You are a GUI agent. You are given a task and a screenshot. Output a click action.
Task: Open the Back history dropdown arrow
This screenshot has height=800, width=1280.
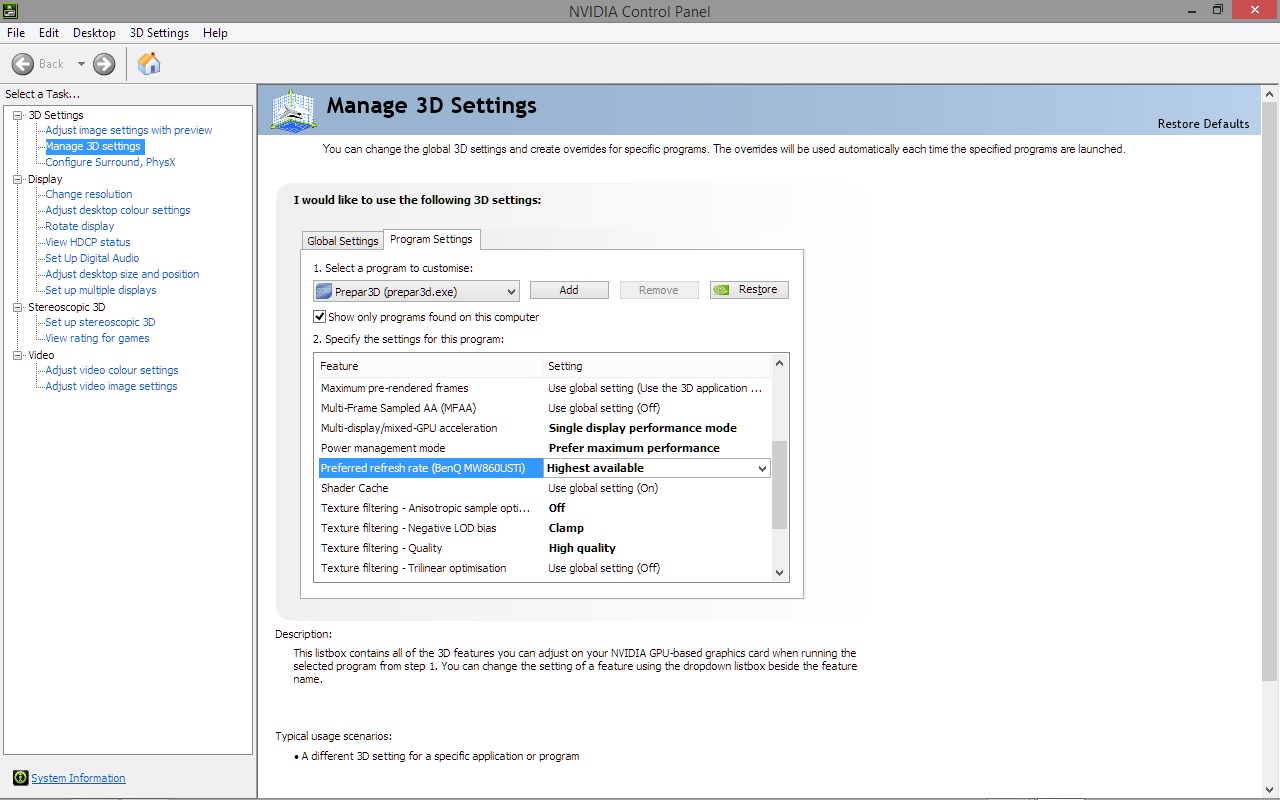tap(81, 64)
